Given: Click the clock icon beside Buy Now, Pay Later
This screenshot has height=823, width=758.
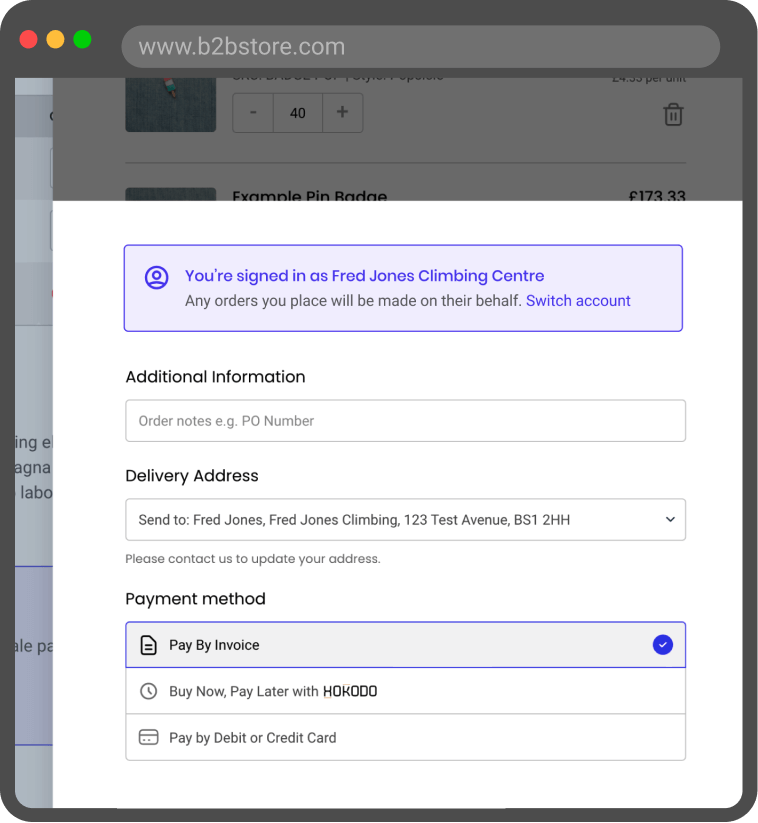Looking at the screenshot, I should (x=148, y=691).
